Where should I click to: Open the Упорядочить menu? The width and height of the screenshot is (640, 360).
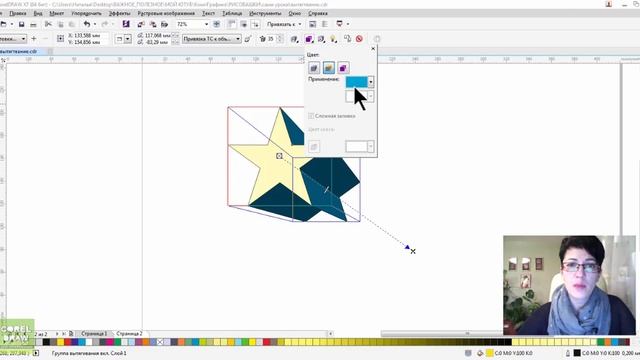click(x=86, y=13)
